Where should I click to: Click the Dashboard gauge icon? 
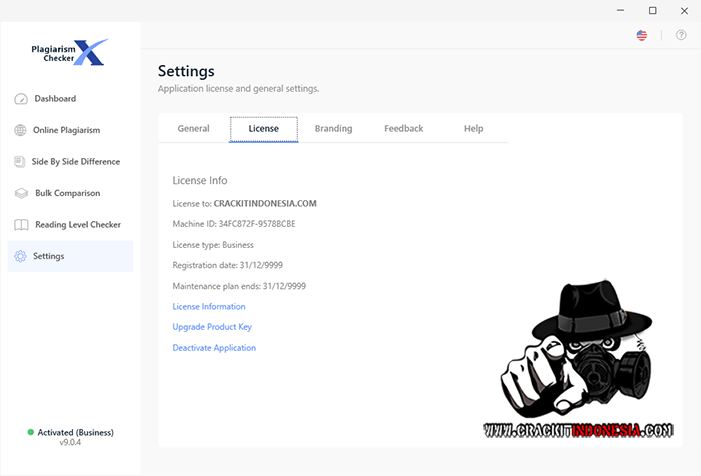click(21, 99)
